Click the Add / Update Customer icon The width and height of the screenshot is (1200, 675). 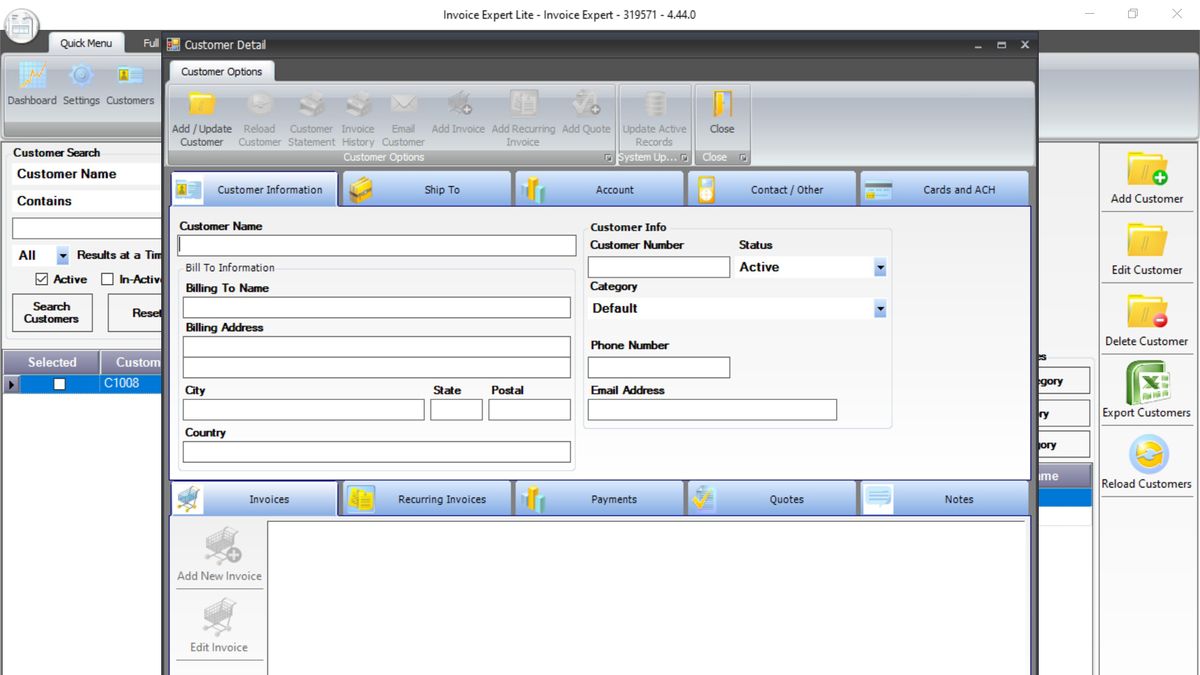point(200,110)
